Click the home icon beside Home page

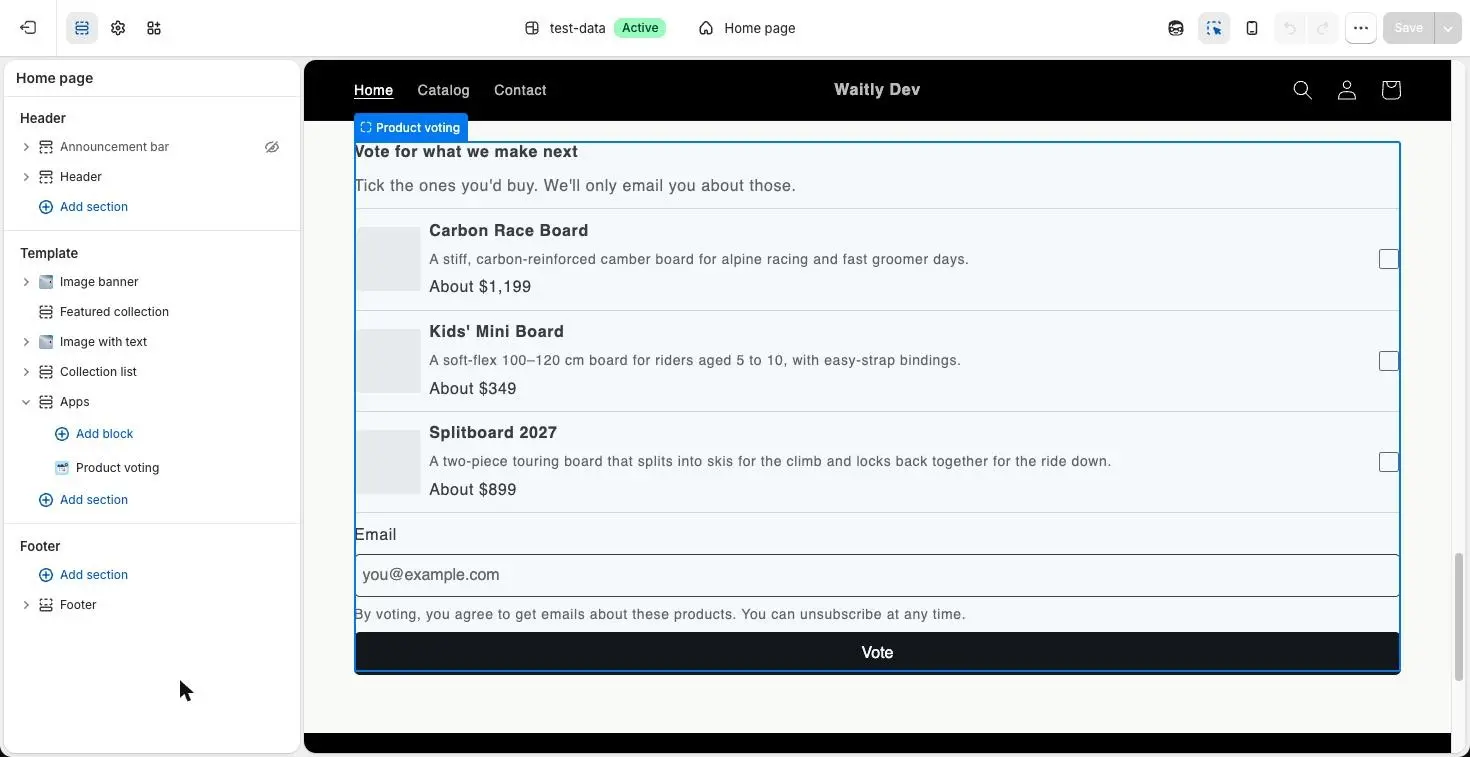[x=706, y=28]
